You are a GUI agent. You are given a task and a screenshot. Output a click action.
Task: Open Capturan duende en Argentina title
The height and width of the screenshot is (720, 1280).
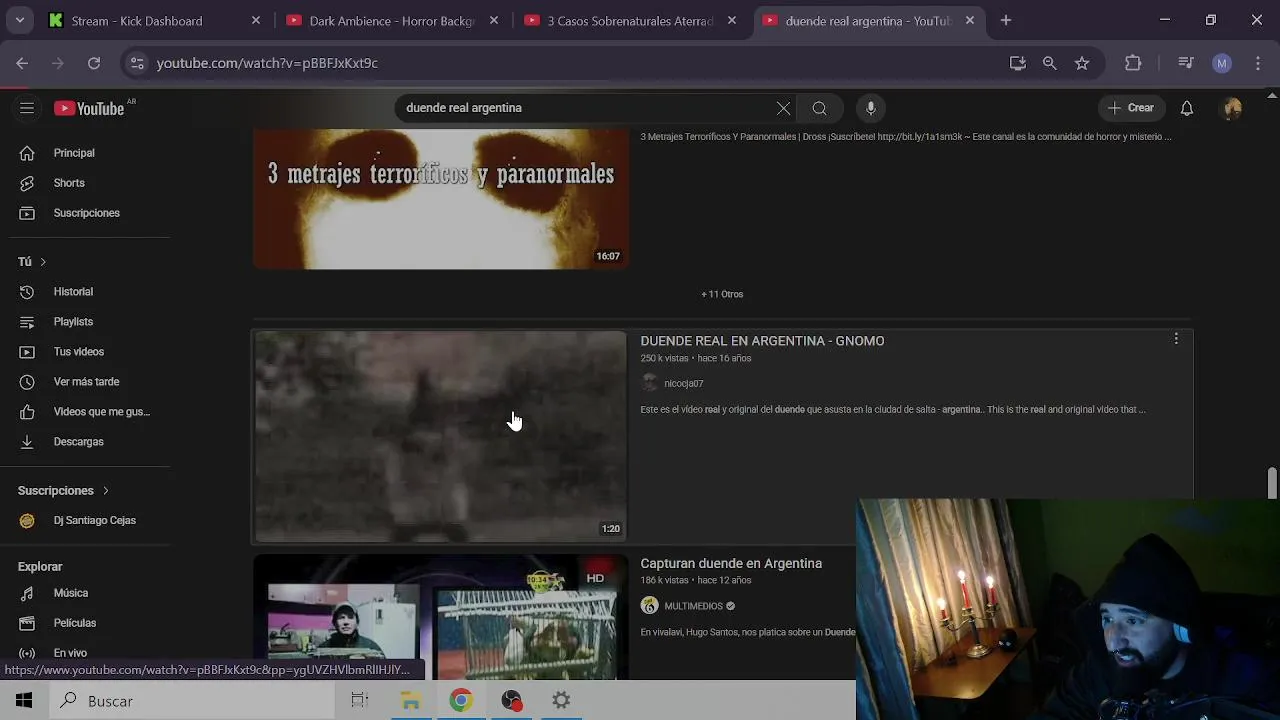pyautogui.click(x=731, y=563)
